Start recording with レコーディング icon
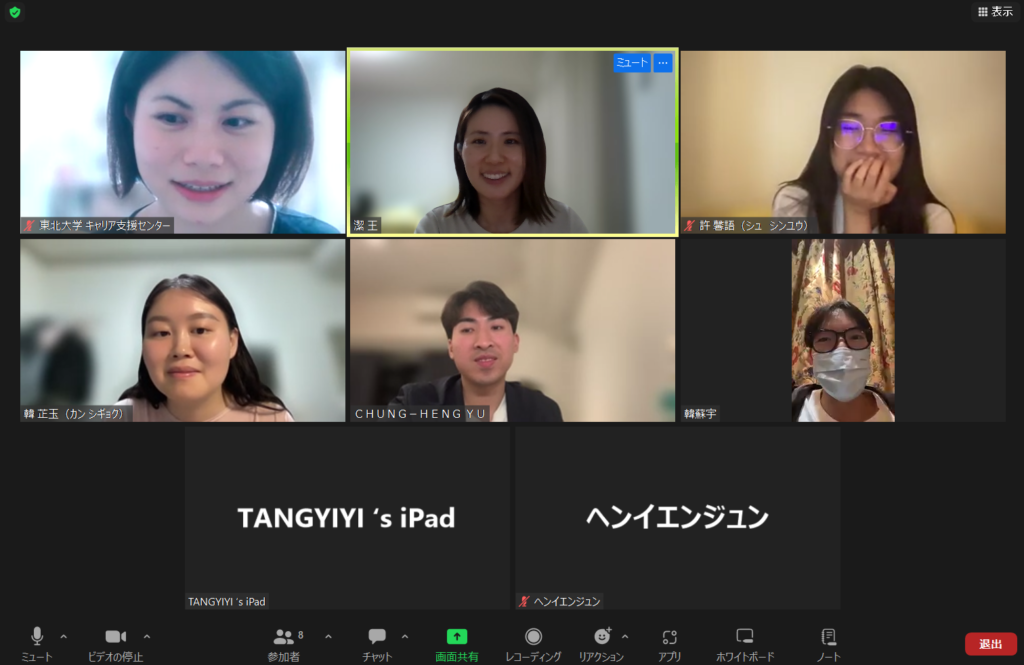 (x=533, y=643)
